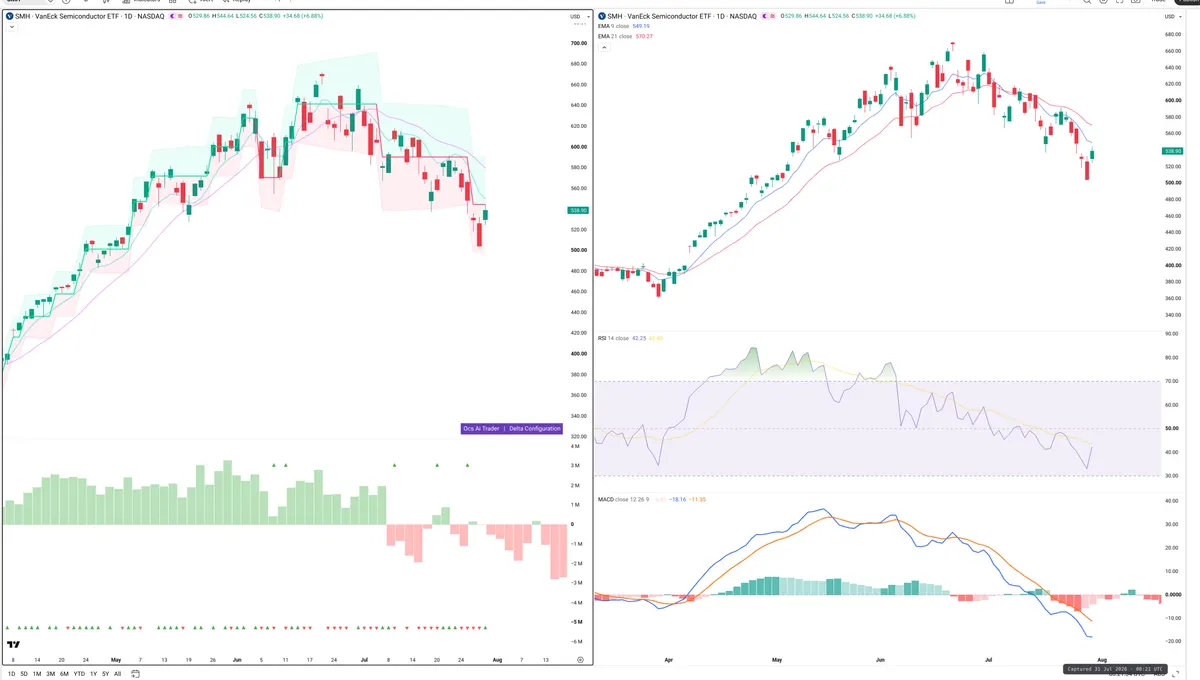
Task: Select All time range
Action: (x=117, y=674)
